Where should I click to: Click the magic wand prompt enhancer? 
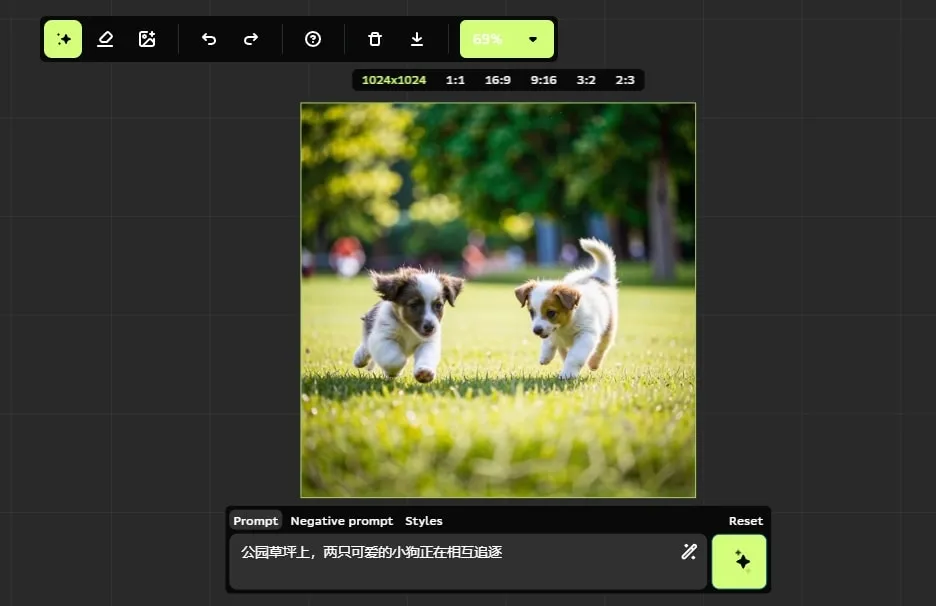click(x=688, y=552)
